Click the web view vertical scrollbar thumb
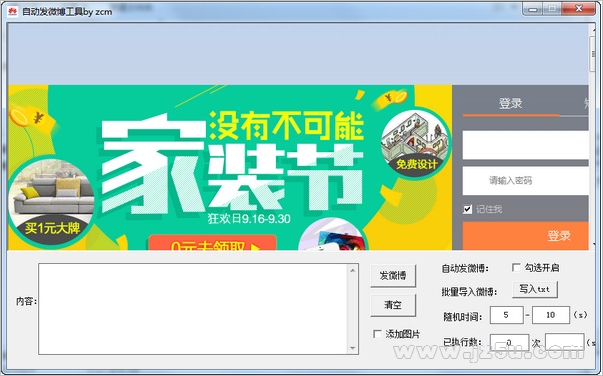Image resolution: width=603 pixels, height=376 pixels. 593,54
